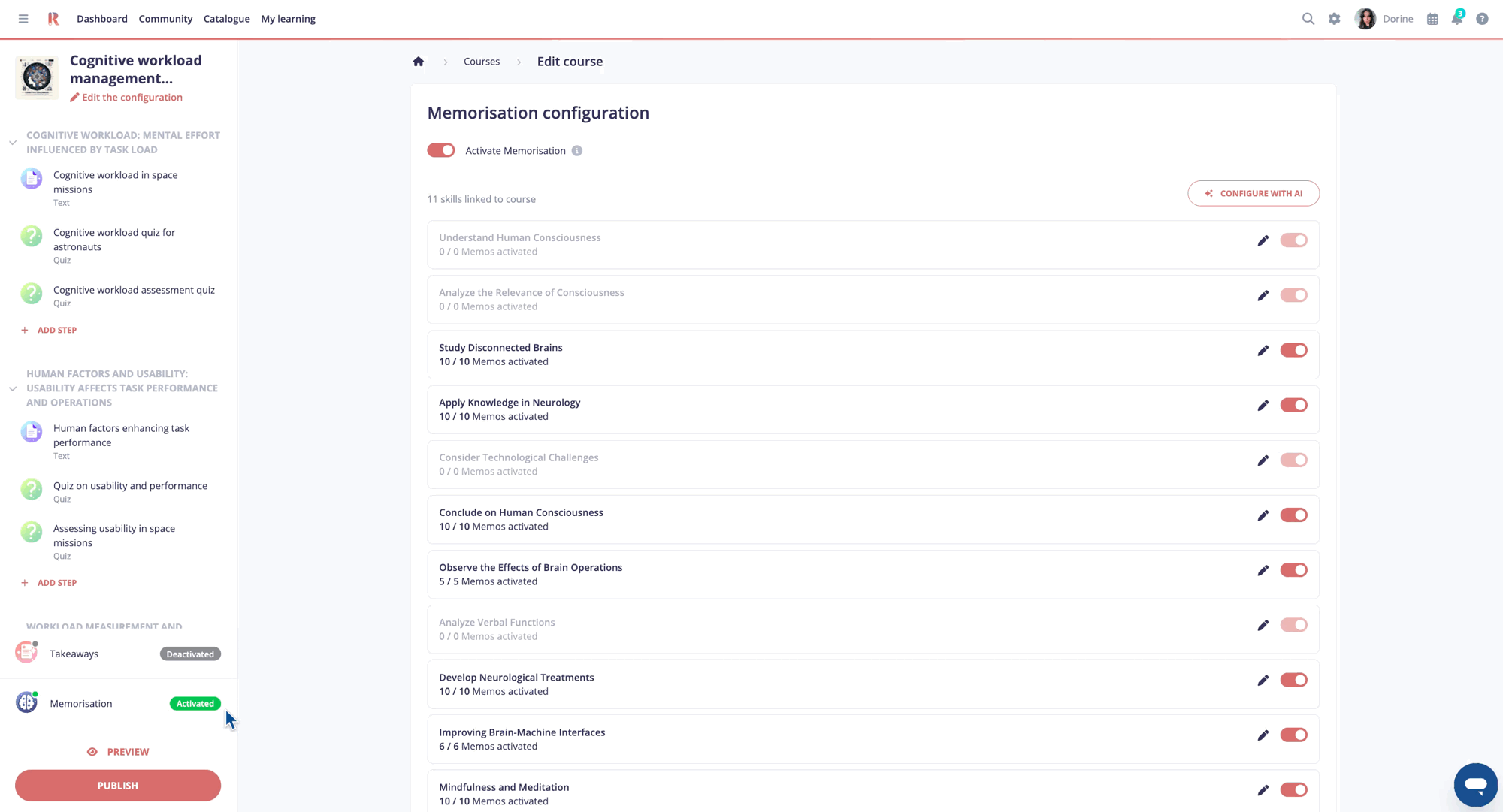
Task: Open the chat support bubble
Action: click(x=1475, y=784)
